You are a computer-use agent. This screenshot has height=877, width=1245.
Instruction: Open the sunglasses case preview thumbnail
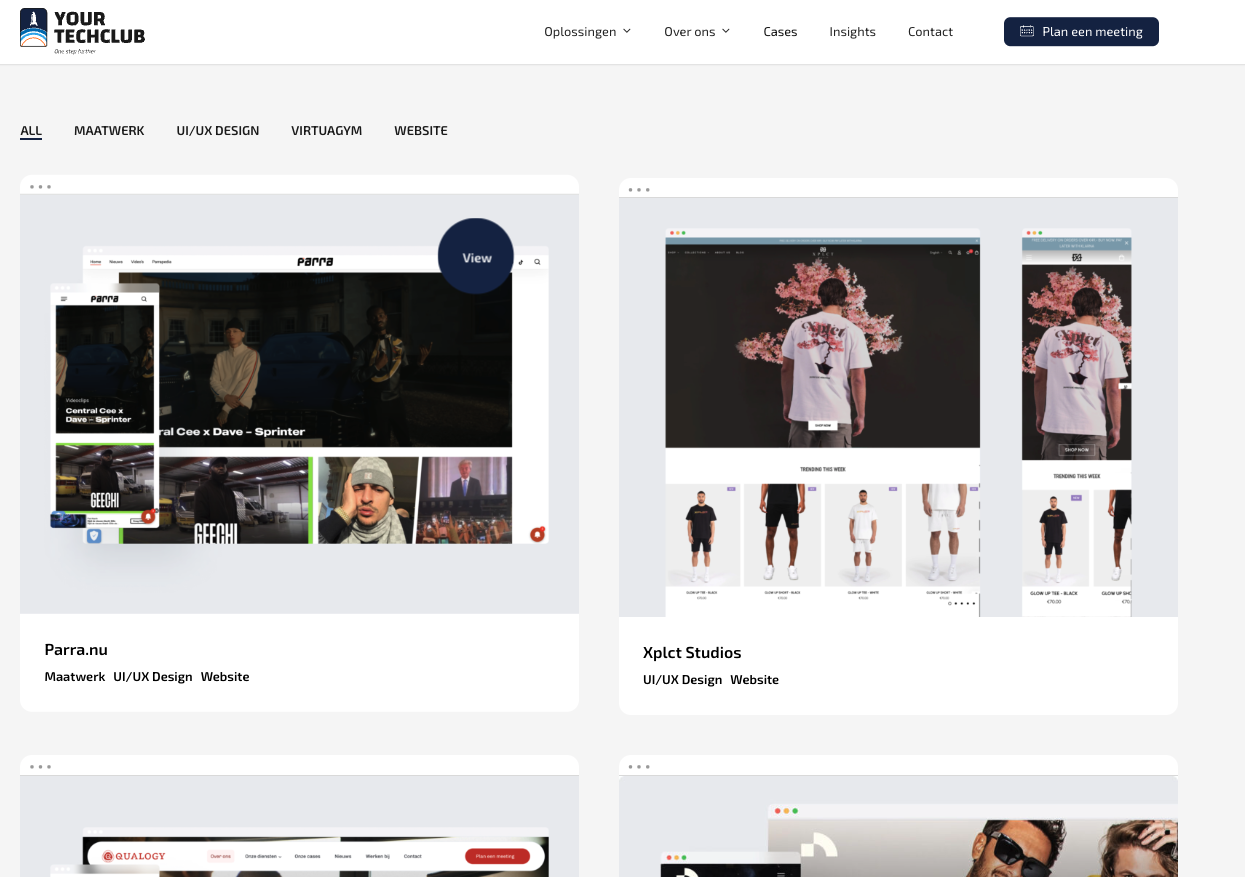tap(898, 827)
